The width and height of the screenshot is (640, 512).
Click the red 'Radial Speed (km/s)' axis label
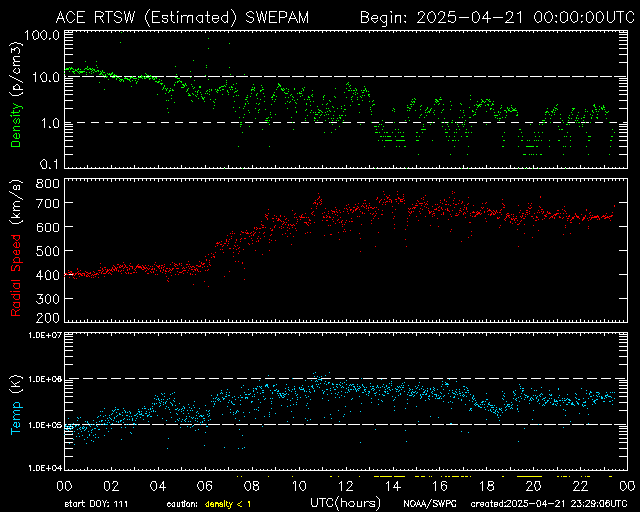(x=16, y=249)
